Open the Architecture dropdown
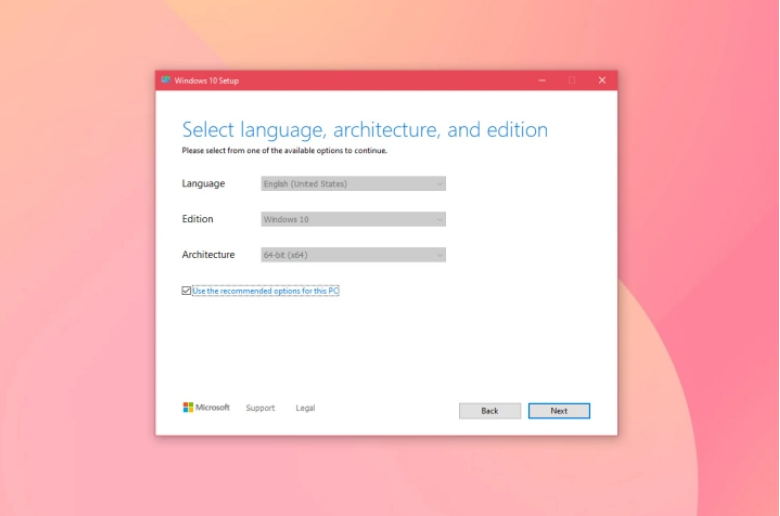The width and height of the screenshot is (780, 516). point(353,255)
